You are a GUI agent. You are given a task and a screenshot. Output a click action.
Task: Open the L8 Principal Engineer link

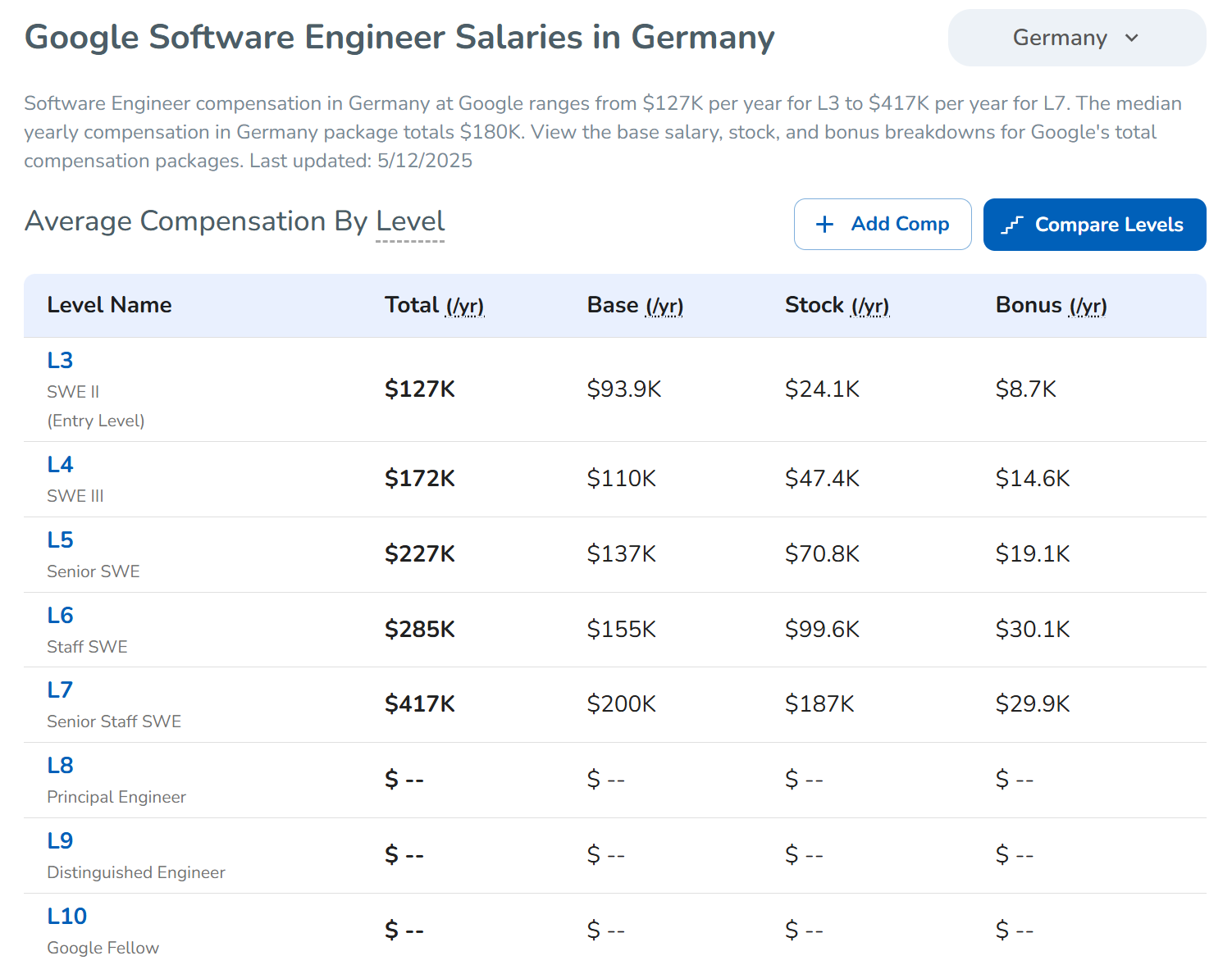[x=60, y=766]
